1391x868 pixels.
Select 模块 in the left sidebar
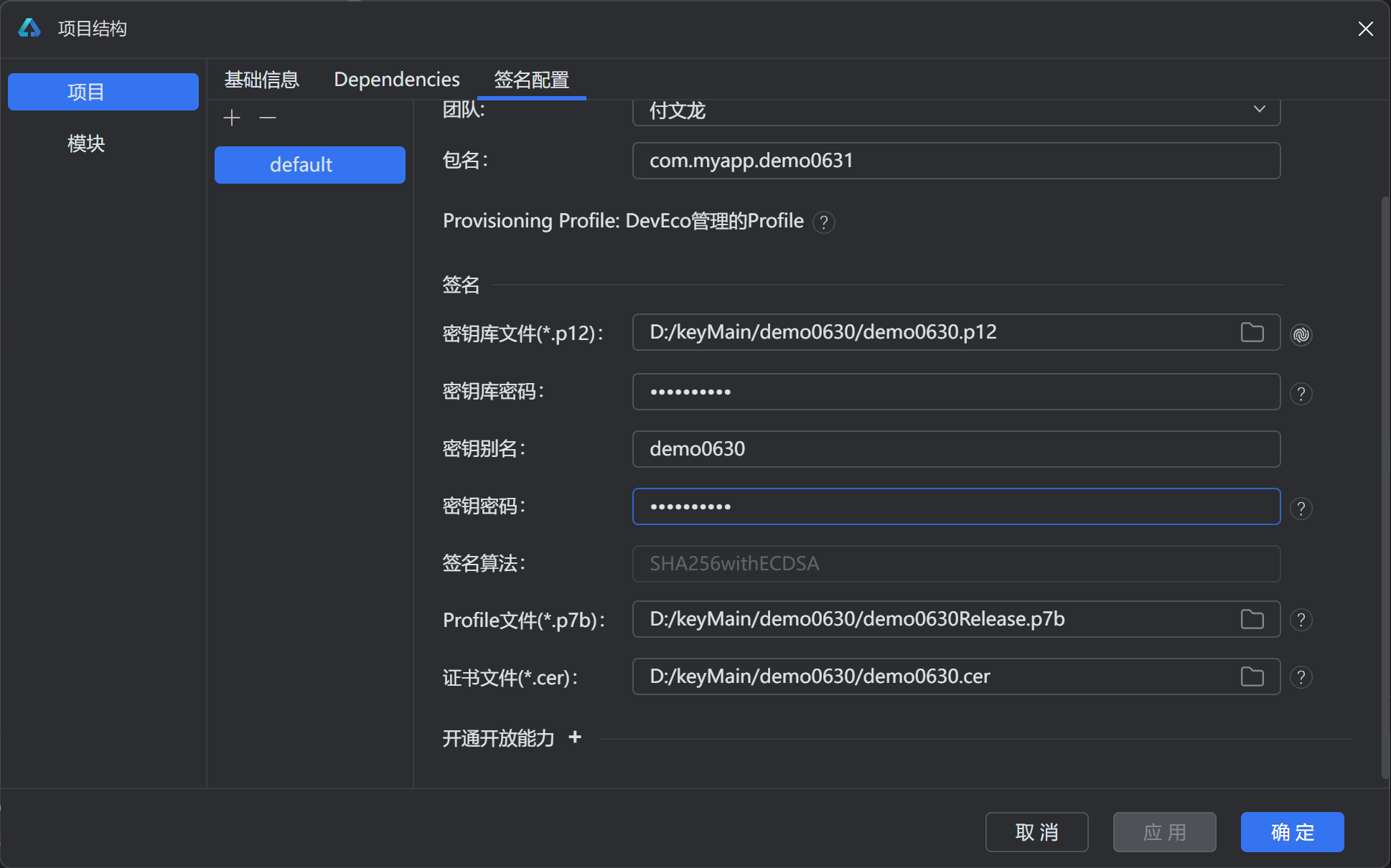point(86,143)
